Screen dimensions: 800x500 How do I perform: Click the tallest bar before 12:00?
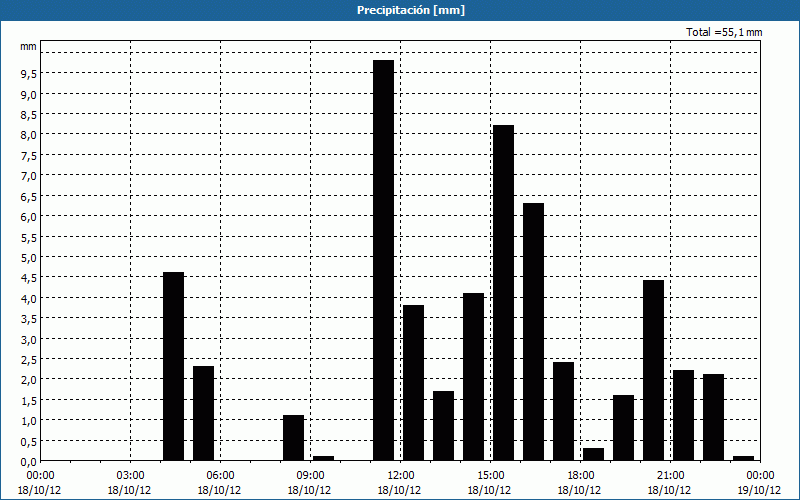click(384, 261)
